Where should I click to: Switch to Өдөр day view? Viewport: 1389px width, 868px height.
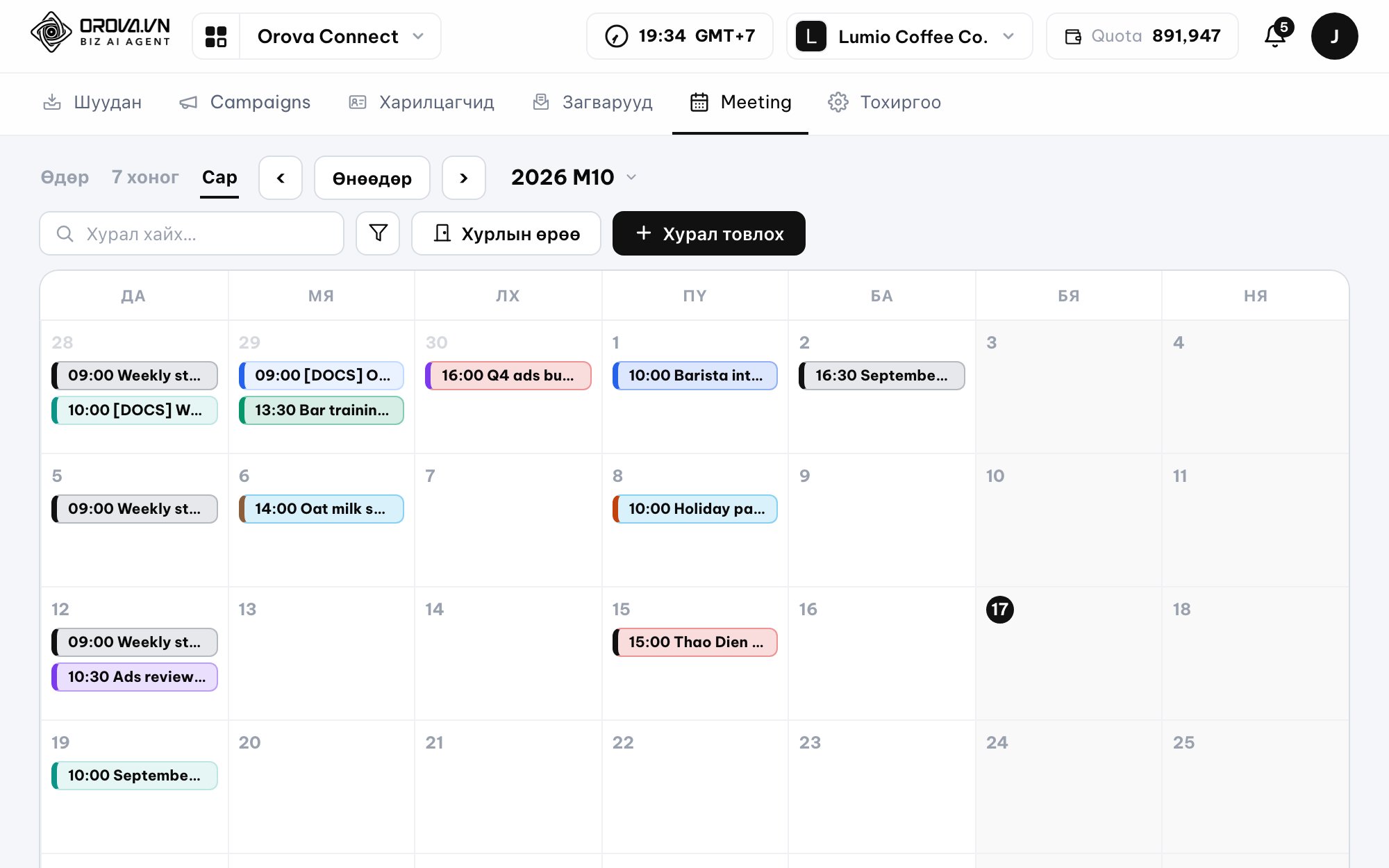click(x=65, y=177)
